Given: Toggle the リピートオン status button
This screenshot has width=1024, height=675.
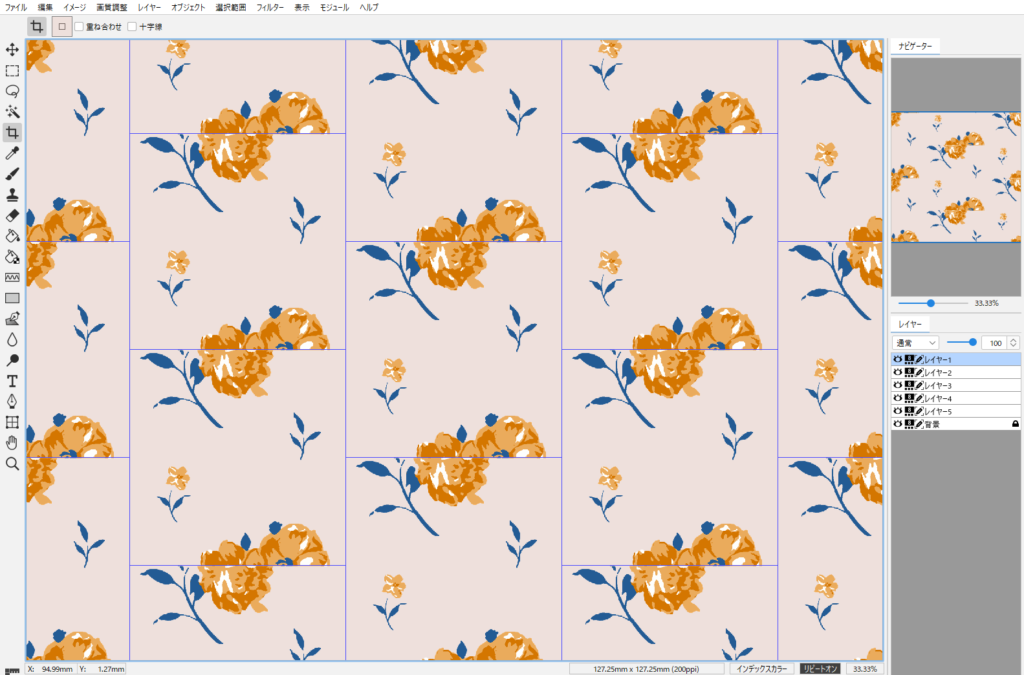Looking at the screenshot, I should coord(820,668).
